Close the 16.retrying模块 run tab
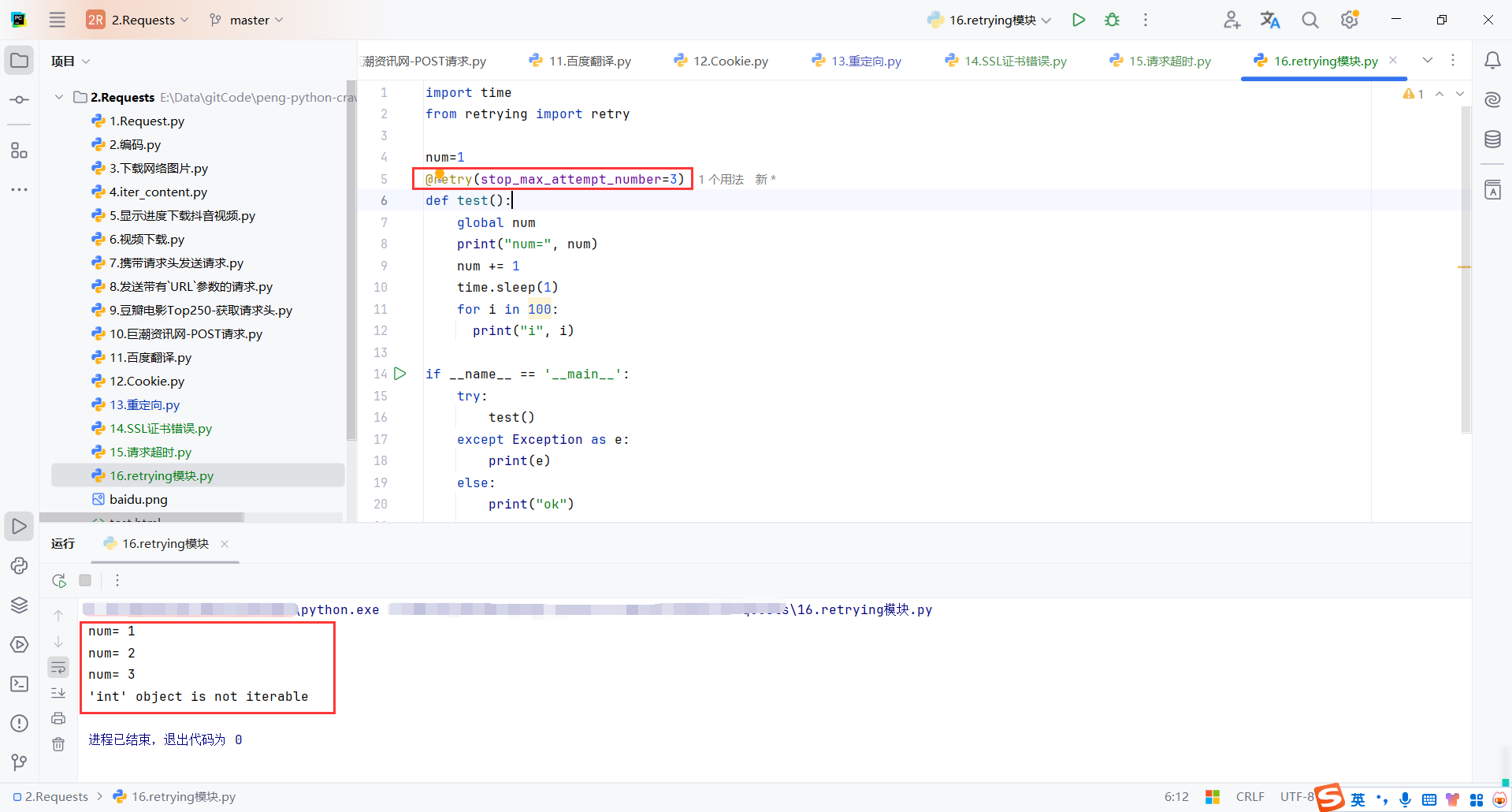This screenshot has height=812, width=1512. pyautogui.click(x=225, y=544)
